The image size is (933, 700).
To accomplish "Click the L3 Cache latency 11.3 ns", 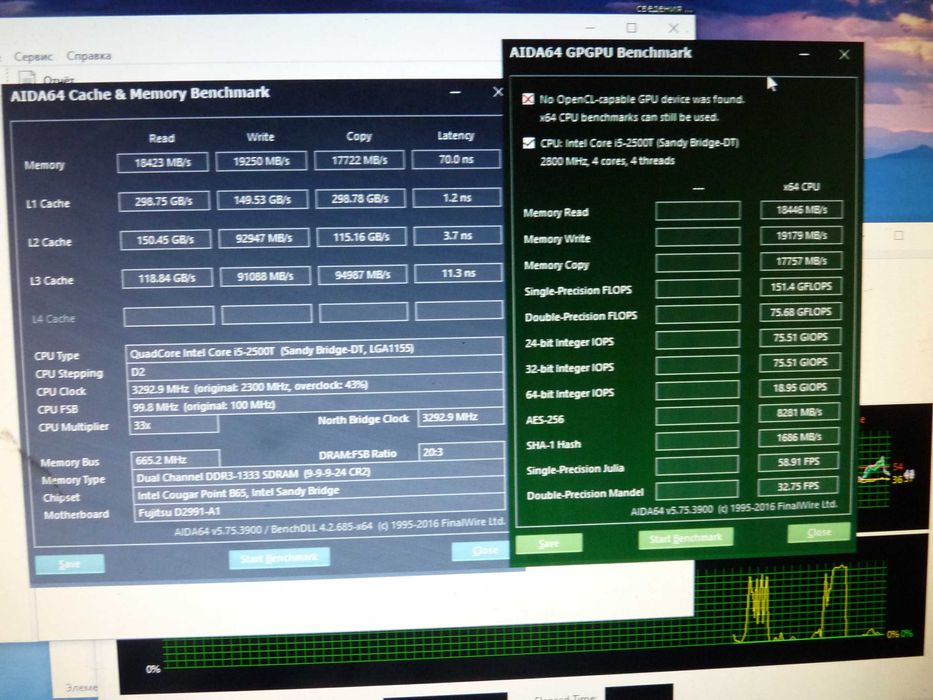I will 459,273.
